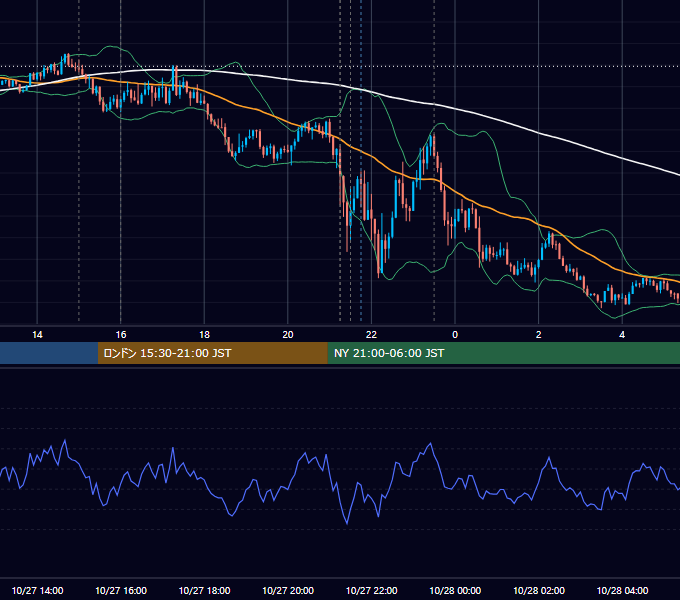
Task: Click hour label 18 on price chart axis
Action: 204,335
